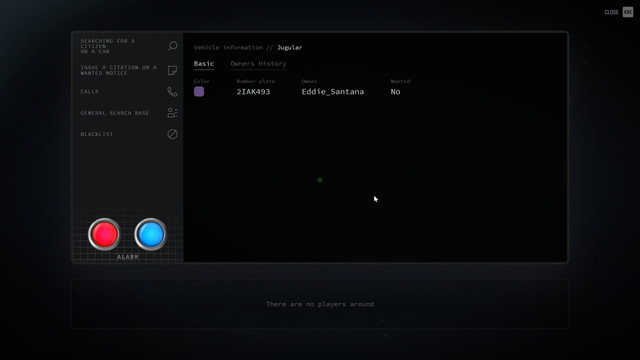Image resolution: width=640 pixels, height=360 pixels.
Task: Select General Search Base menu entry
Action: point(115,113)
